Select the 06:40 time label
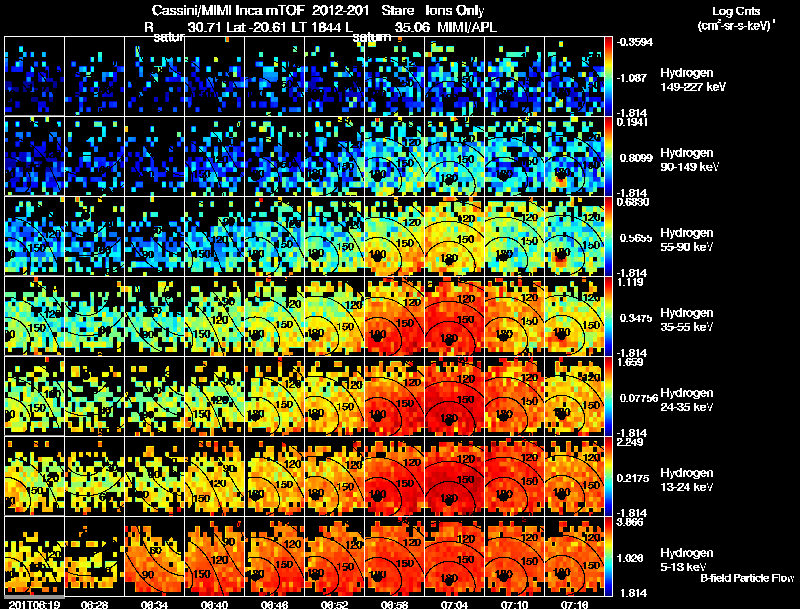 (214, 604)
